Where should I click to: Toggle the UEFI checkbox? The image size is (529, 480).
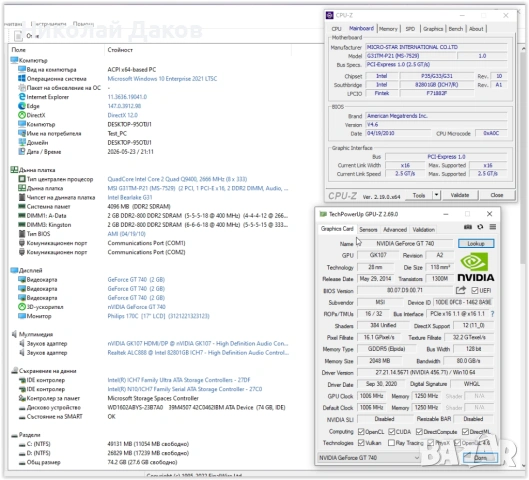475,290
